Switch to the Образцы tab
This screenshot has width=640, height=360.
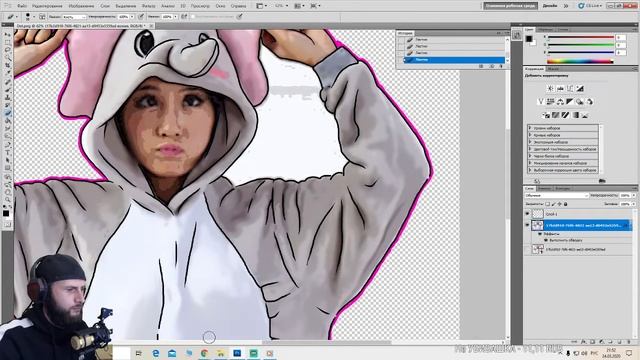tap(545, 30)
